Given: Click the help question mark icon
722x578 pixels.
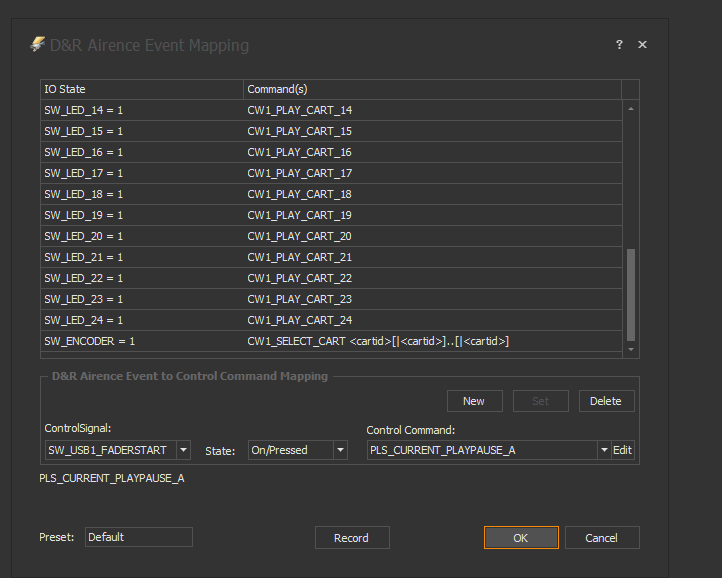Looking at the screenshot, I should coord(619,45).
